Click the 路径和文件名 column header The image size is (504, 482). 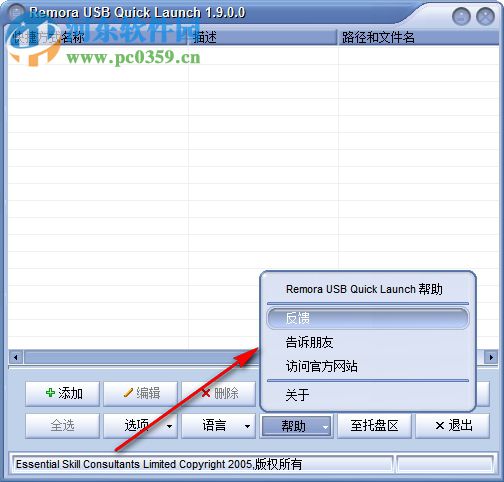coord(419,37)
